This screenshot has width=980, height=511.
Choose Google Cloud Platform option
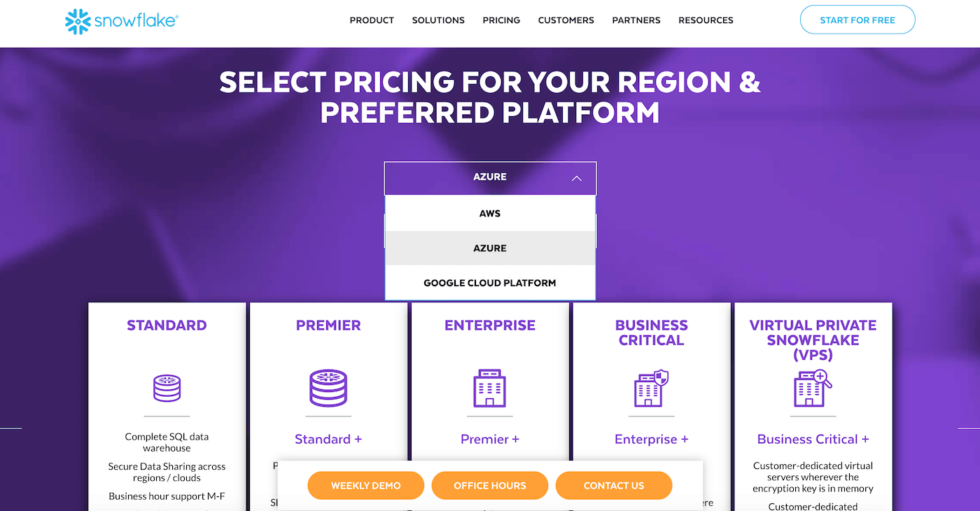coord(490,283)
